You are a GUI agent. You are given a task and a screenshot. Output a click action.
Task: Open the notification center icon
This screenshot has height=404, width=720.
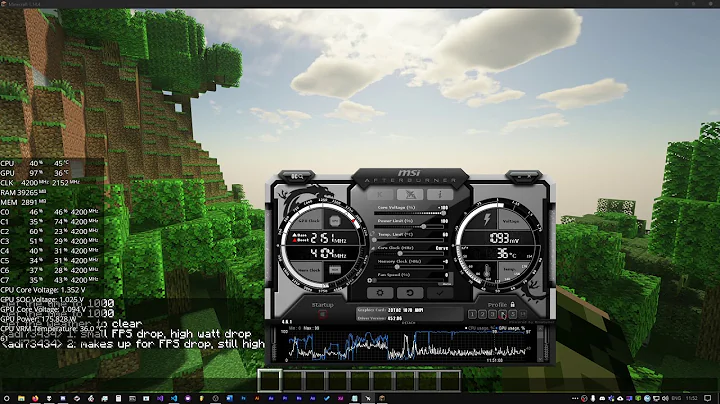point(707,398)
